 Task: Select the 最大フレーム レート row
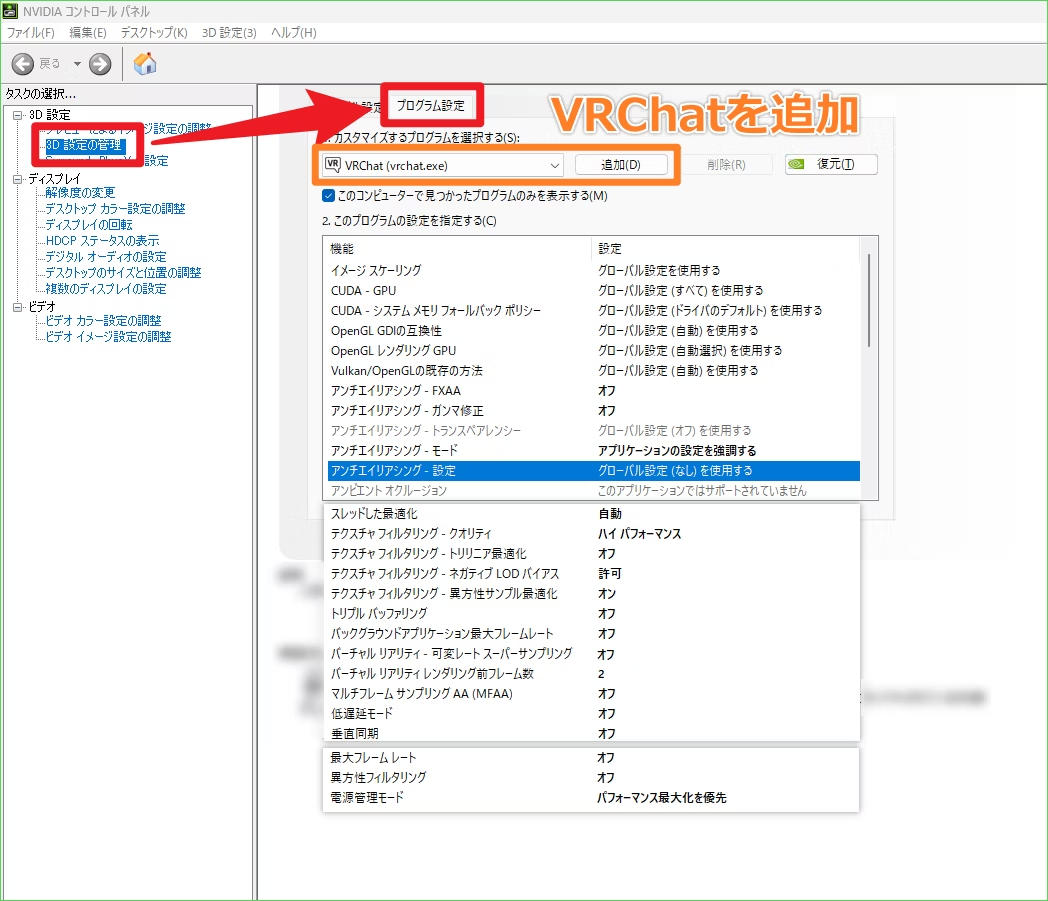pos(594,758)
